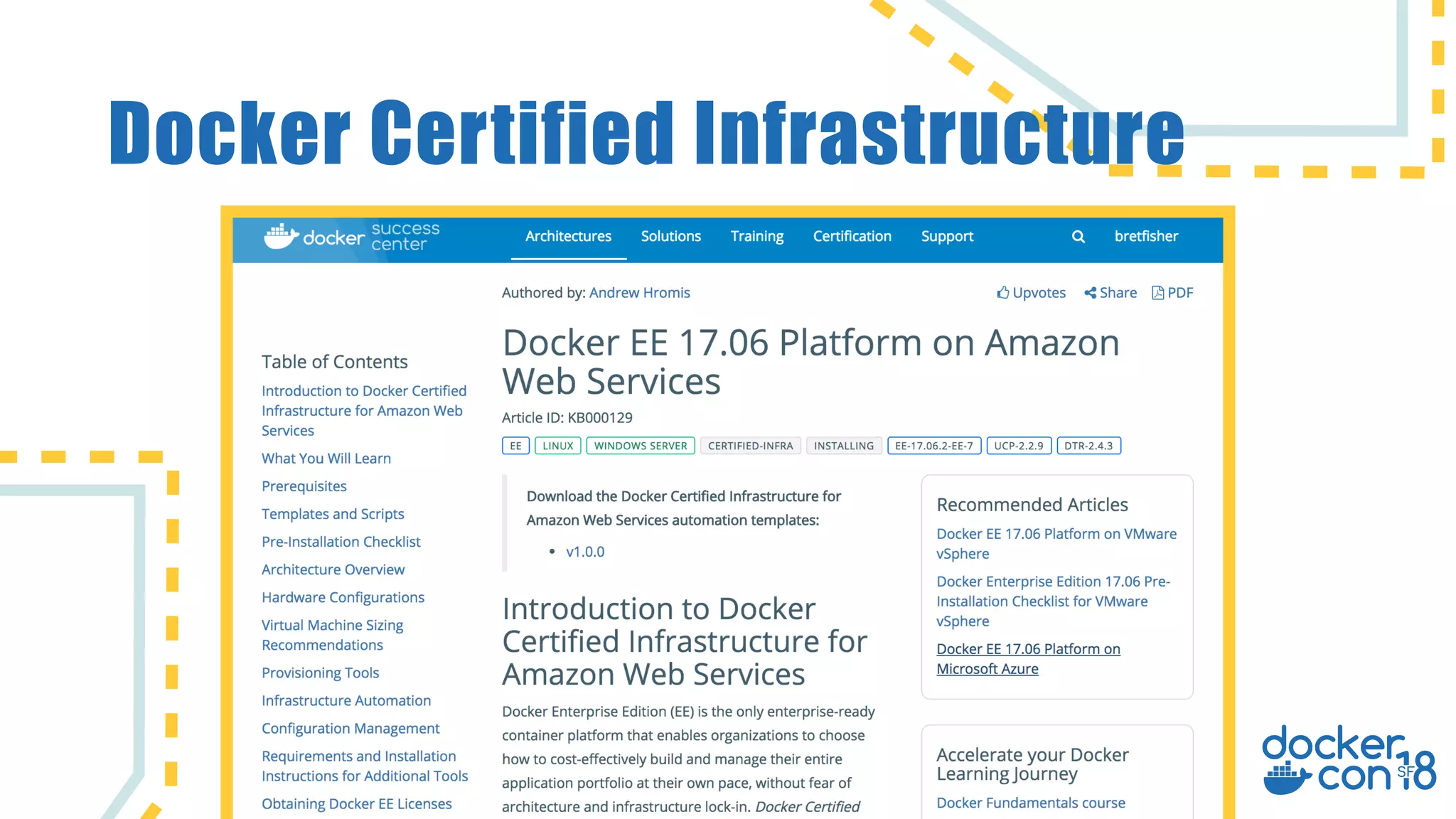Jump to Prerequisites section
This screenshot has width=1456, height=819.
304,486
